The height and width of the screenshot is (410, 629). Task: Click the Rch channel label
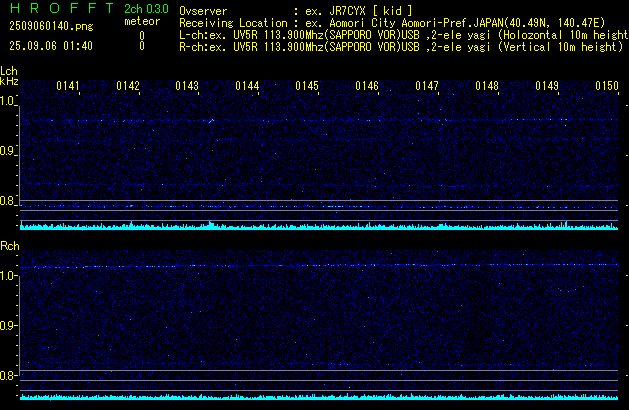pos(10,246)
